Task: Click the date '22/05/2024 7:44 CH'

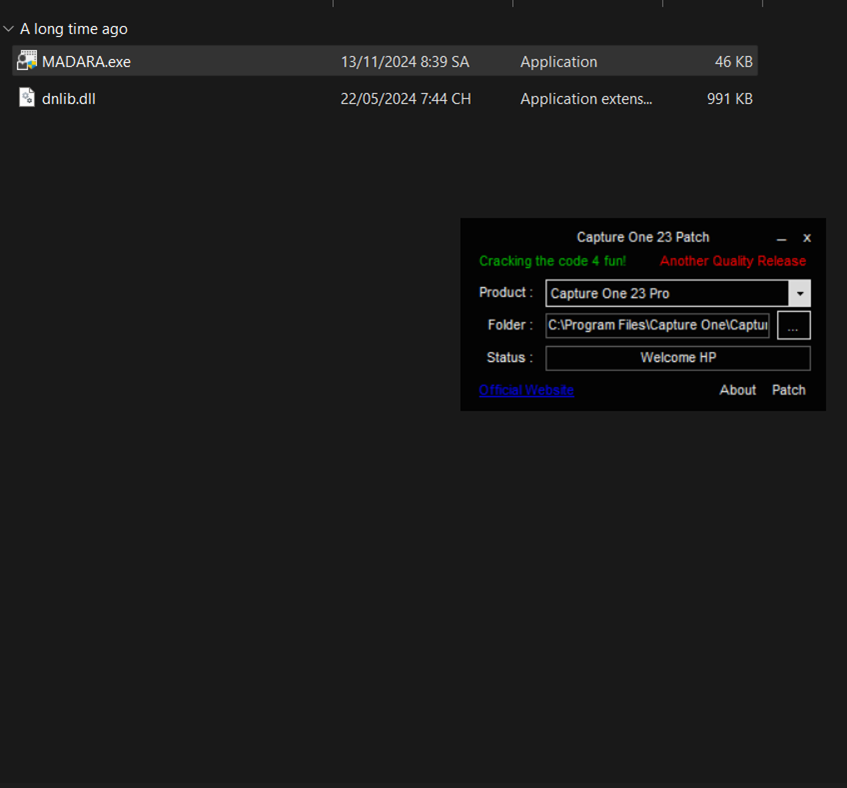Action: click(406, 99)
